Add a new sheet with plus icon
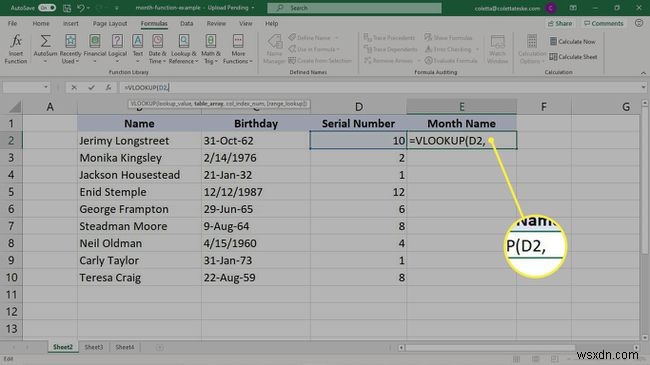The height and width of the screenshot is (365, 650). (160, 348)
